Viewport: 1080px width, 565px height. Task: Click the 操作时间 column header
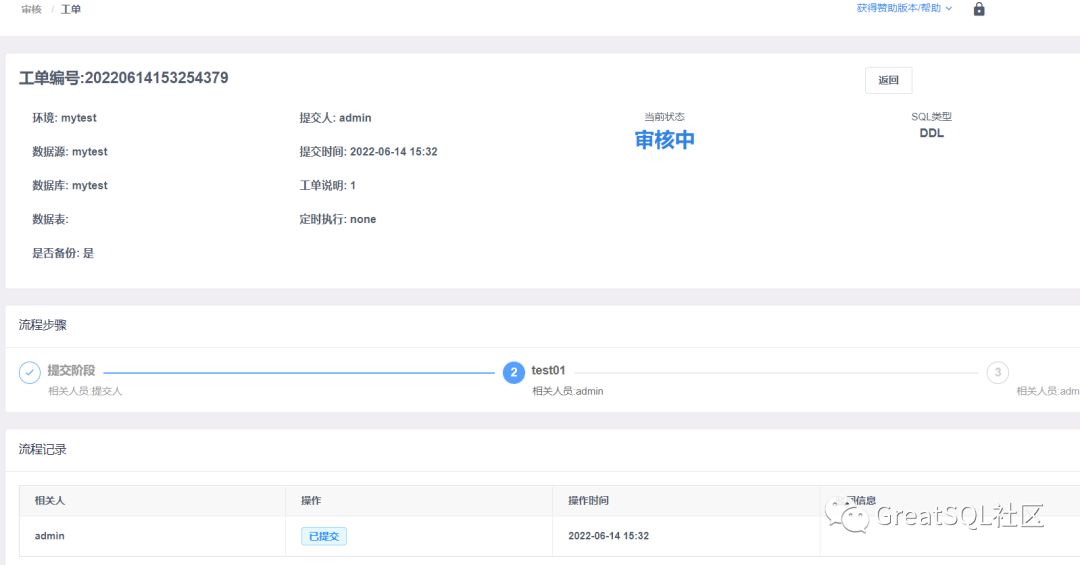coord(588,500)
